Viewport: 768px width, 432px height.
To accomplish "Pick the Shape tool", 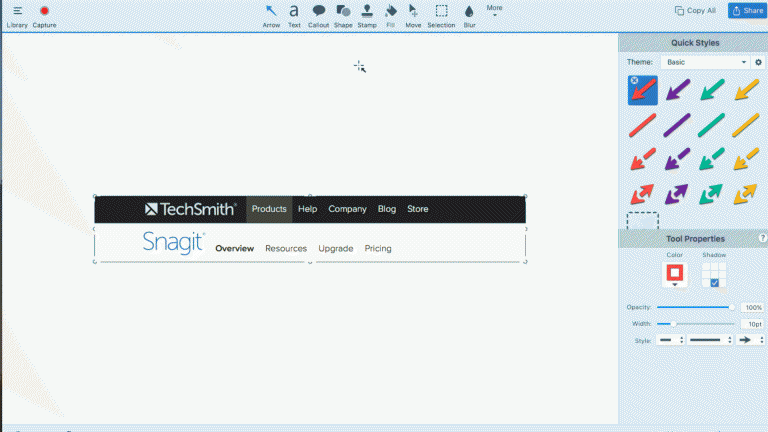I will pos(343,16).
